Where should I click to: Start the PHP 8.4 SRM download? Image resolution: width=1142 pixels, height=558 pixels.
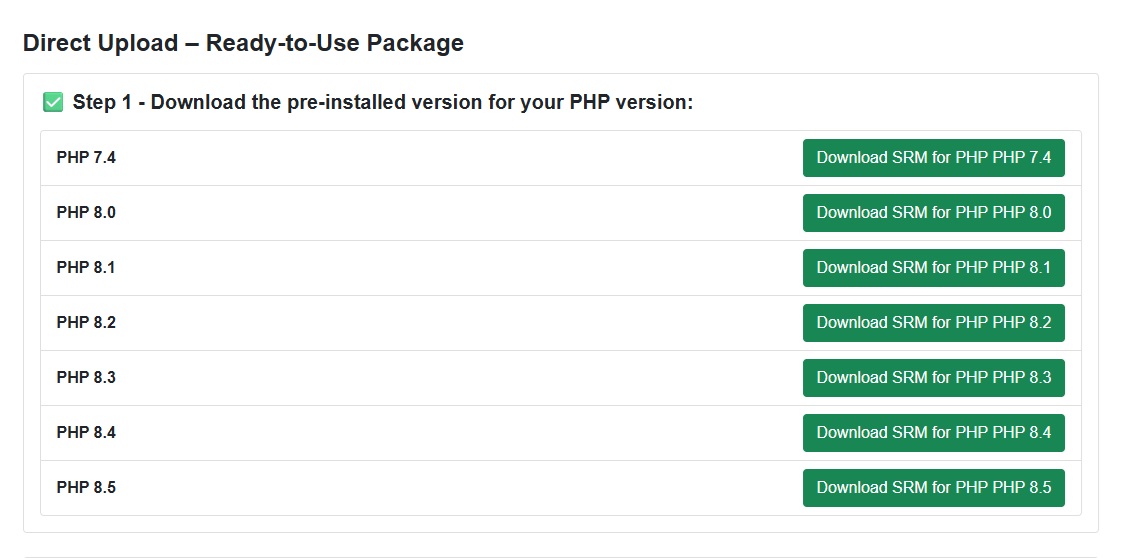pos(933,433)
